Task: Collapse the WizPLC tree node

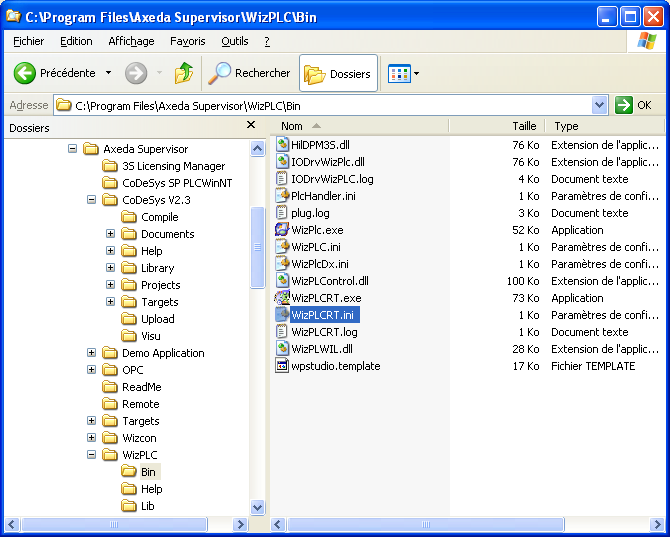Action: [91, 455]
